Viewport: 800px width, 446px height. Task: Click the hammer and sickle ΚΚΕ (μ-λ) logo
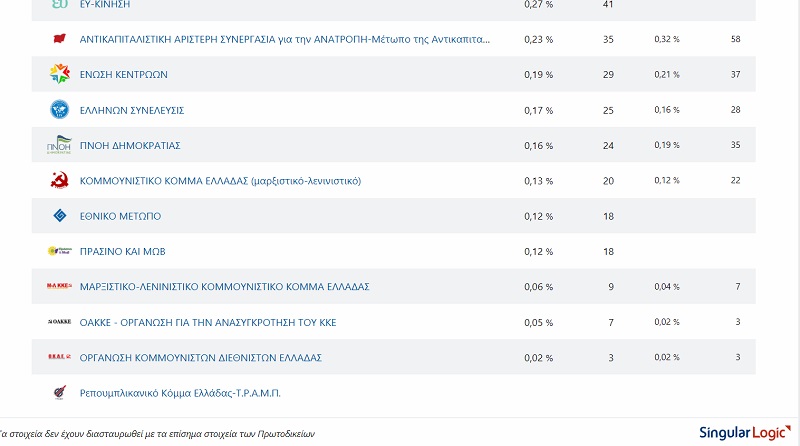pyautogui.click(x=59, y=181)
